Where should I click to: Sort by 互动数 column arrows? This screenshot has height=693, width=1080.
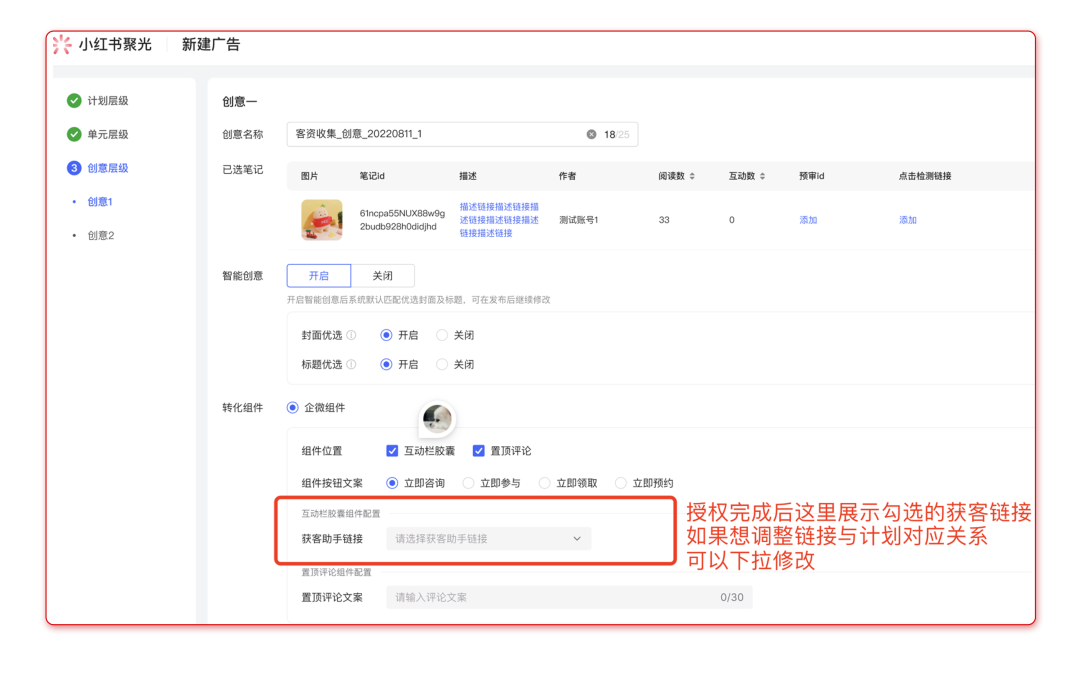(763, 176)
